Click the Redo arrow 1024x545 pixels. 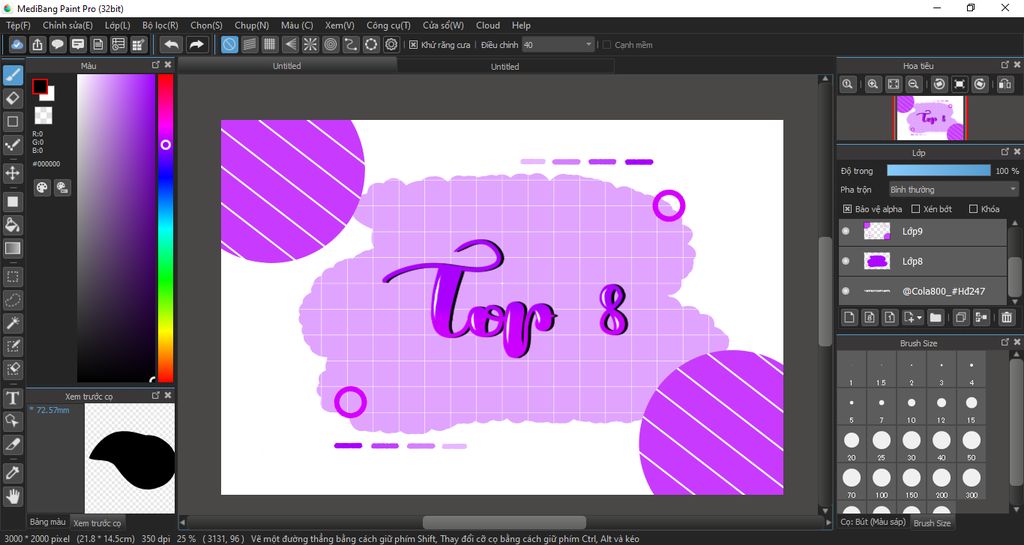(x=196, y=44)
